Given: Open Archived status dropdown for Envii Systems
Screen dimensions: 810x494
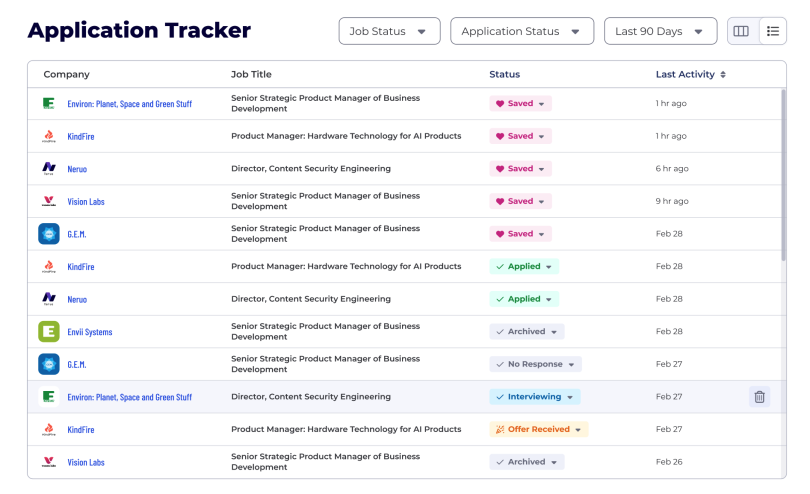Looking at the screenshot, I should coord(526,331).
